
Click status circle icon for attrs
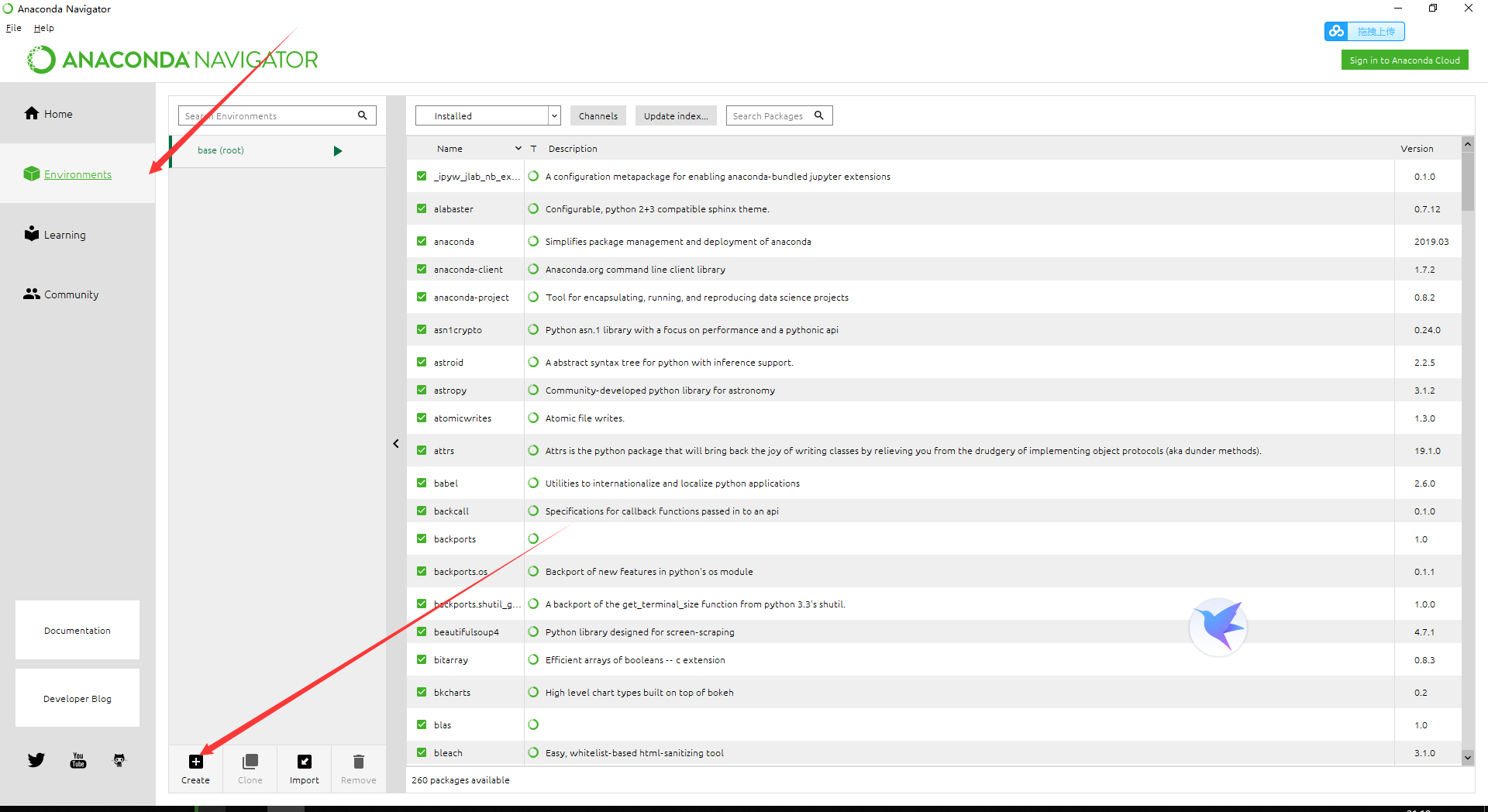coord(533,450)
